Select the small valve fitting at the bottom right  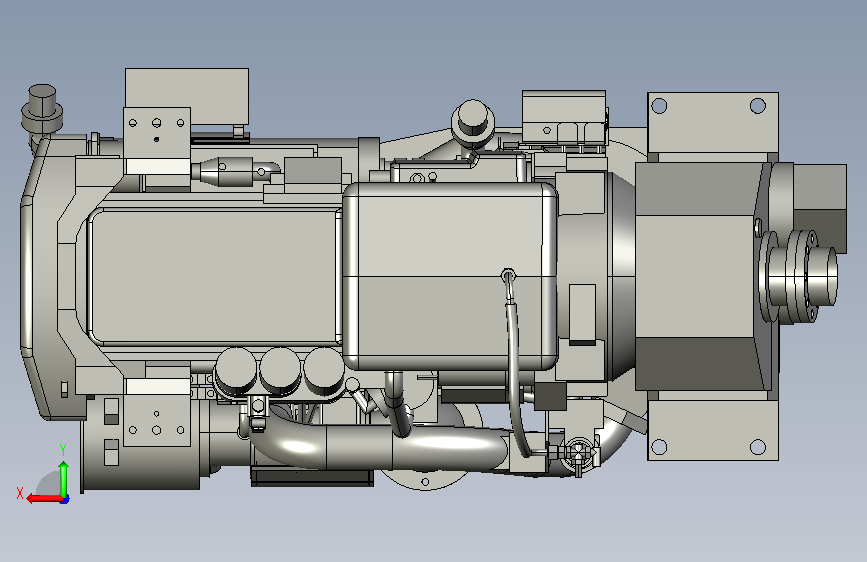click(x=578, y=454)
